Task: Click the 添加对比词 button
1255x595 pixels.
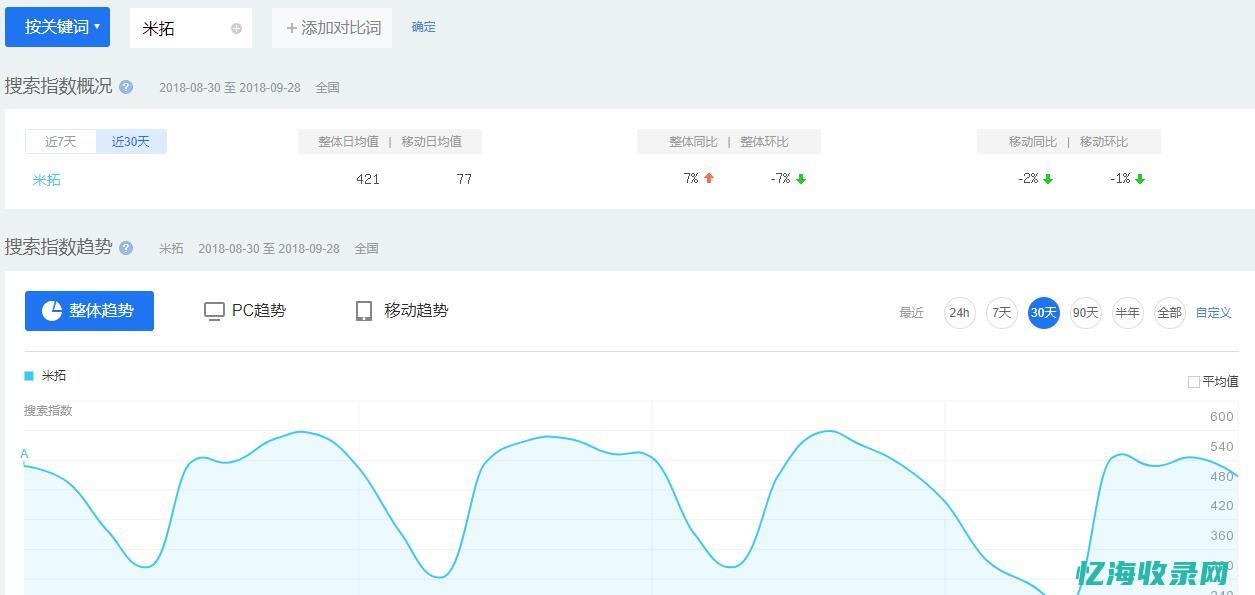Action: tap(331, 28)
